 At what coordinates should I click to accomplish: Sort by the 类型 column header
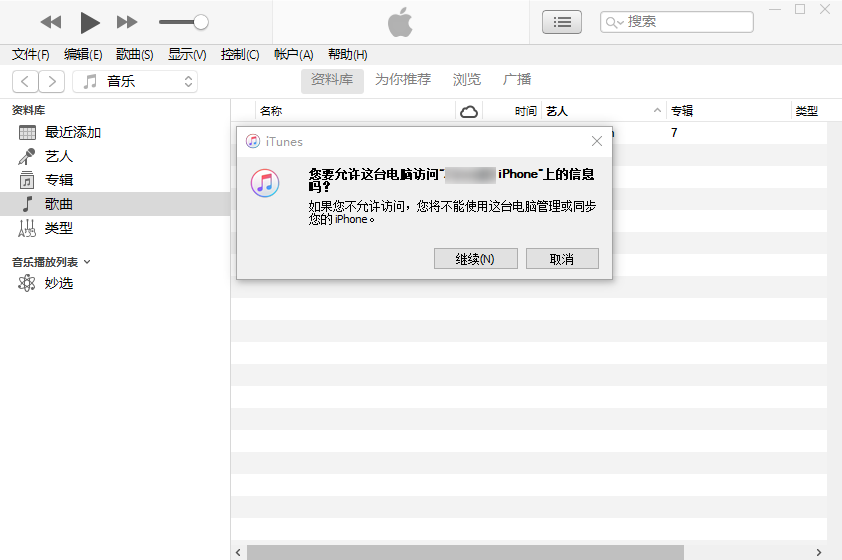[809, 111]
